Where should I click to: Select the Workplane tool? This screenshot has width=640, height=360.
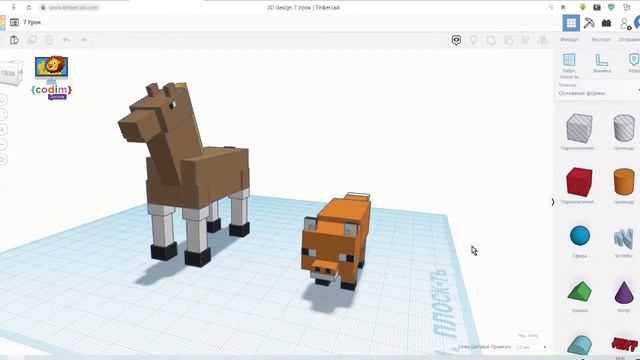(x=569, y=65)
